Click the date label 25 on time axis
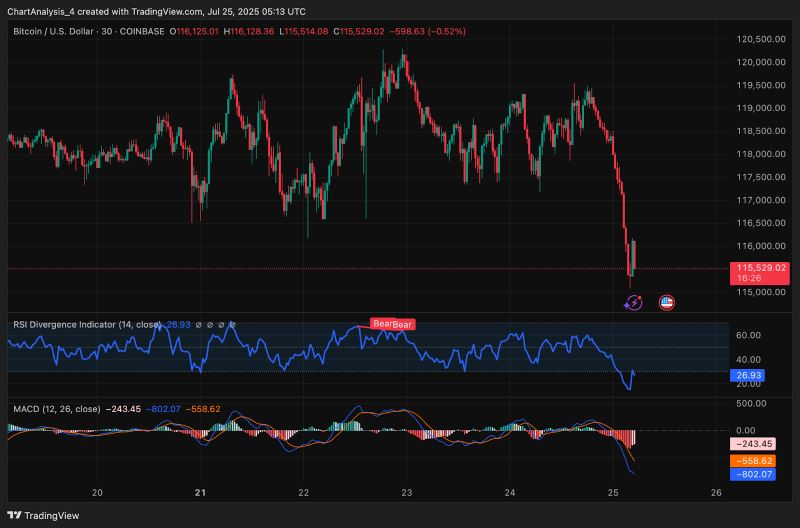The image size is (800, 528). point(613,493)
